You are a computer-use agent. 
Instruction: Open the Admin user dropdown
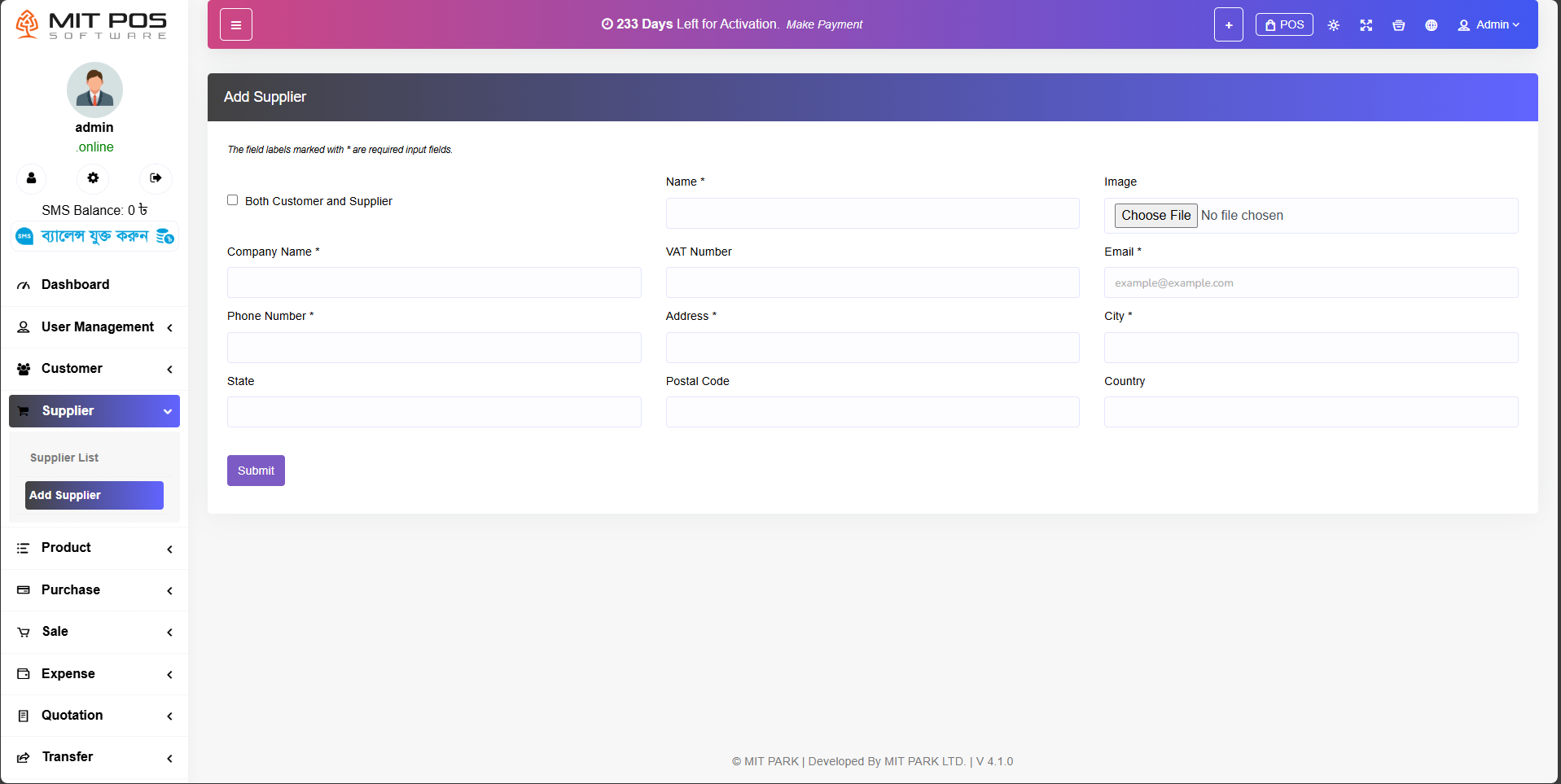1488,25
